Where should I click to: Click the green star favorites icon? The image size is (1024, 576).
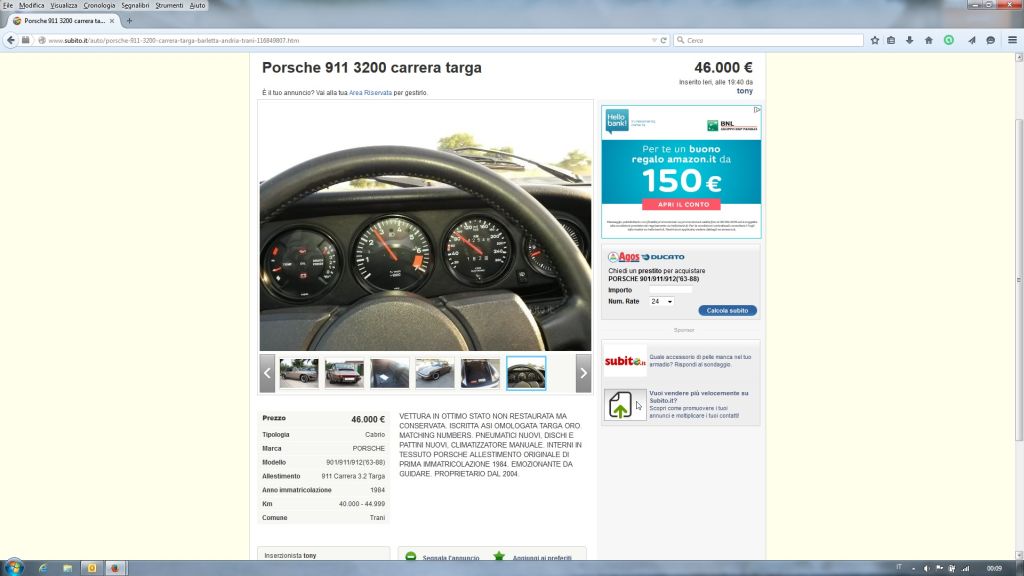coord(499,556)
